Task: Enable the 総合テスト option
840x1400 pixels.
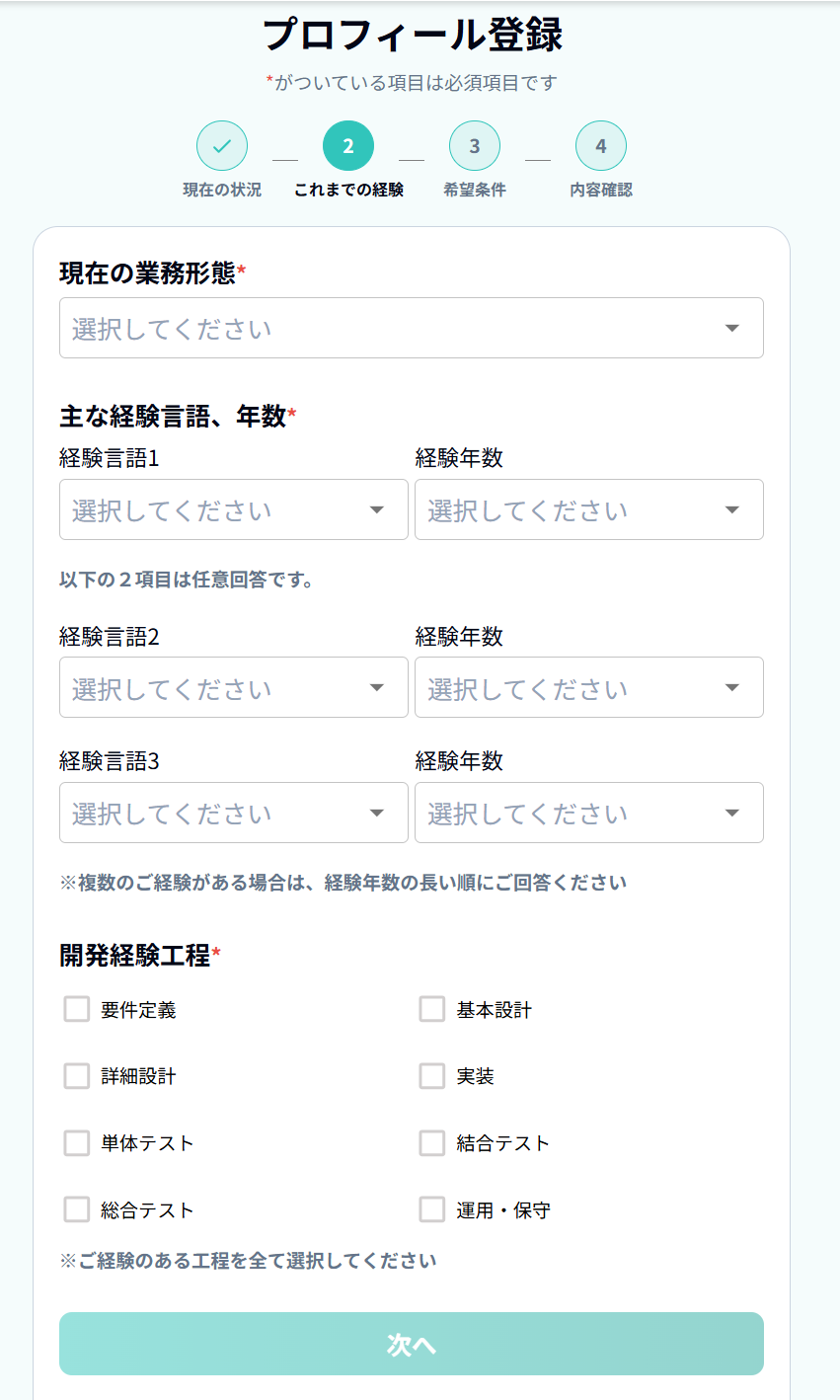Action: click(76, 1209)
